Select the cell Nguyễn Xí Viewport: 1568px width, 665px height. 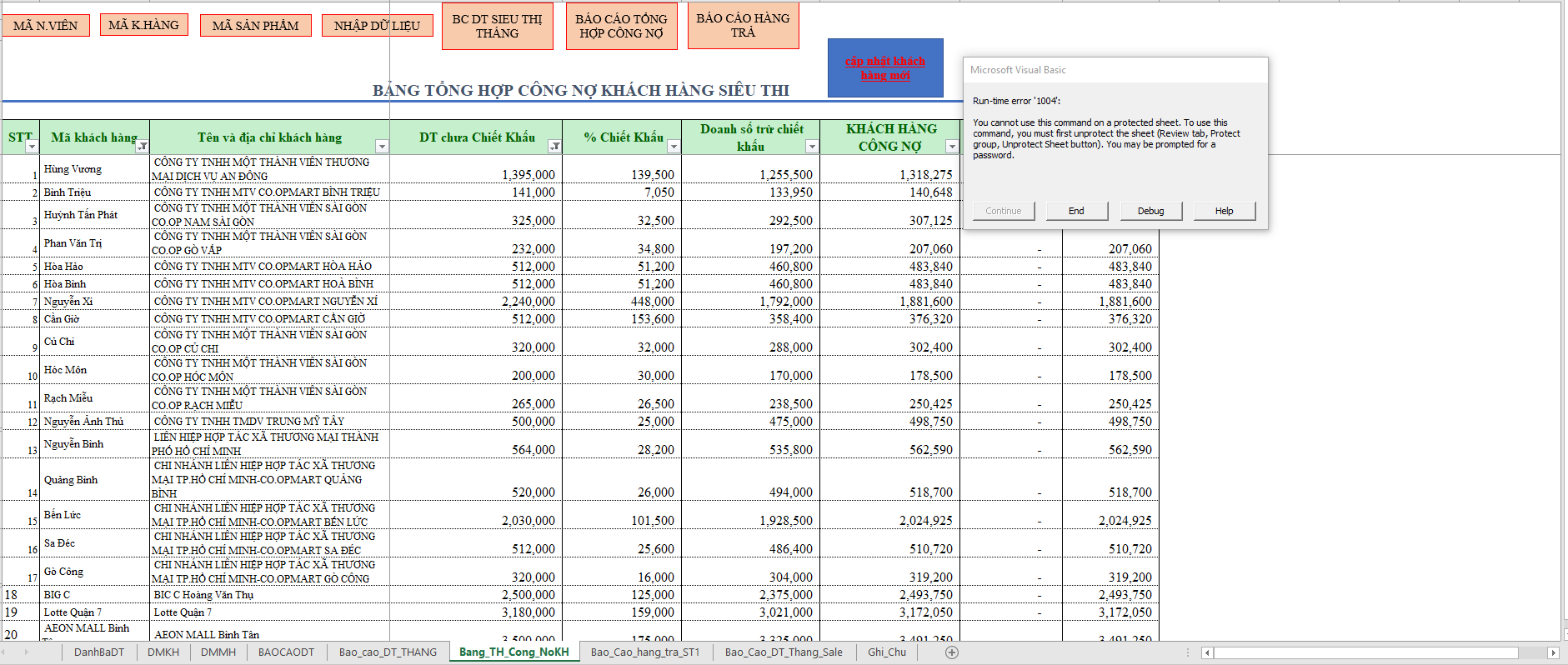94,301
